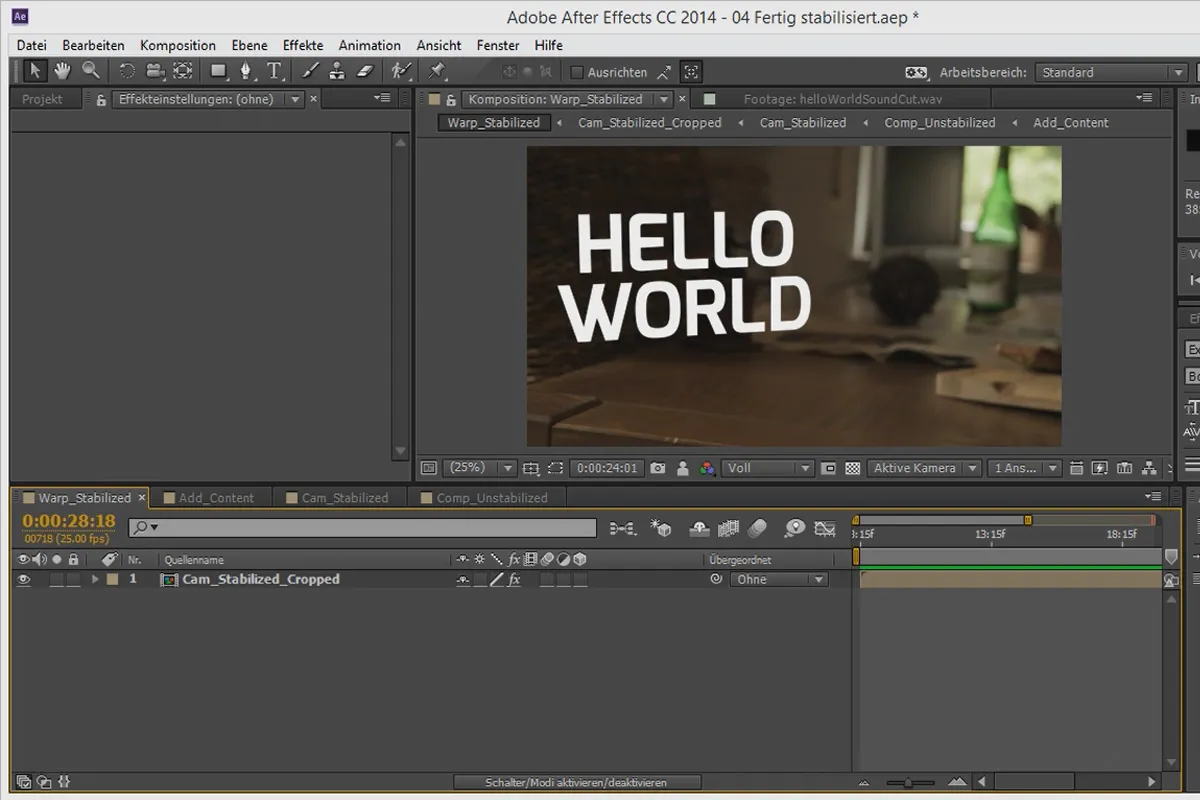Image resolution: width=1200 pixels, height=800 pixels.
Task: Click Schalter/Modi aktivieren/deaktivieren button
Action: click(576, 782)
